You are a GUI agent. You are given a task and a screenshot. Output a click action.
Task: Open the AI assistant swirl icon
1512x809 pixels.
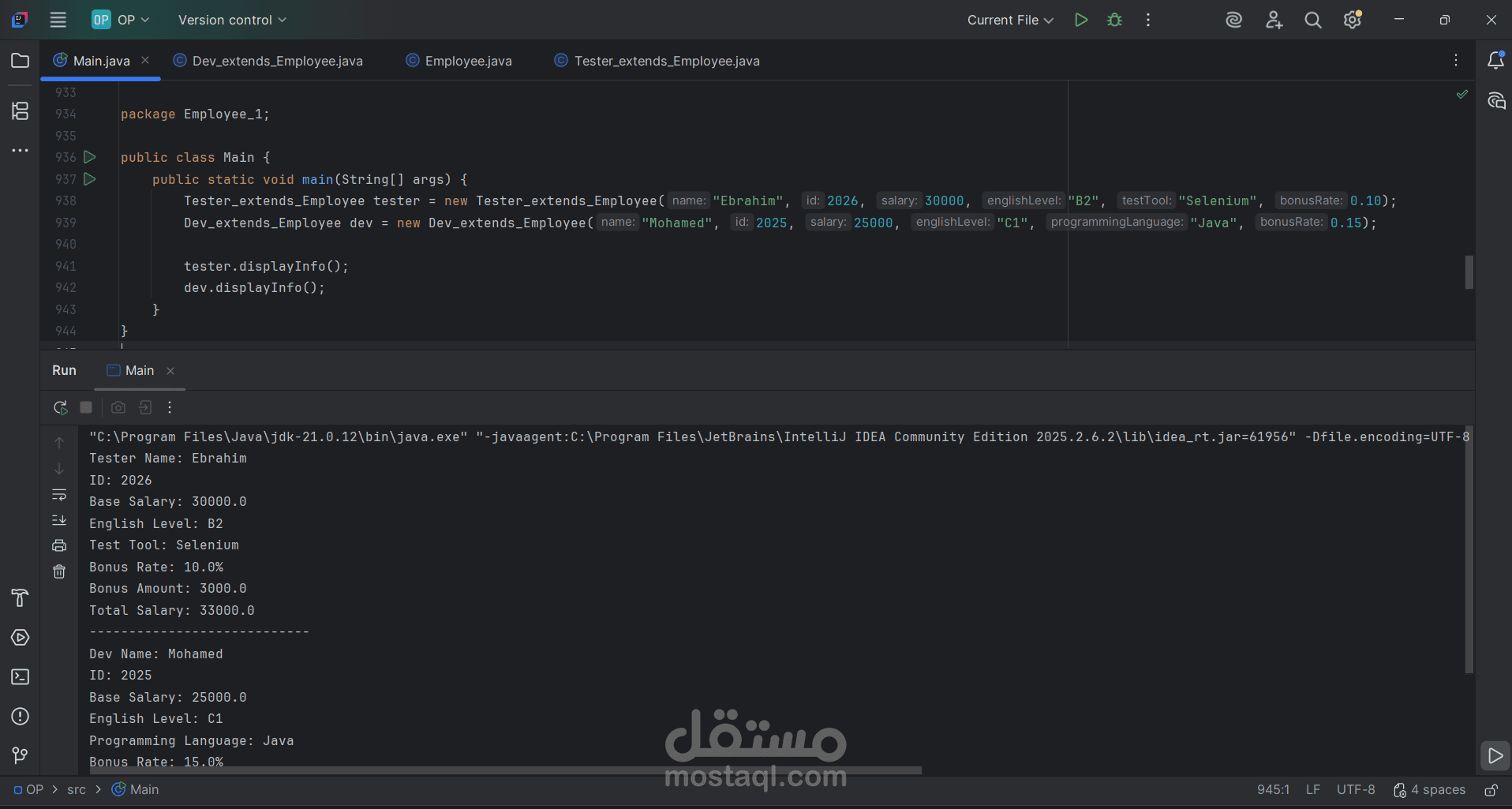tap(1233, 20)
